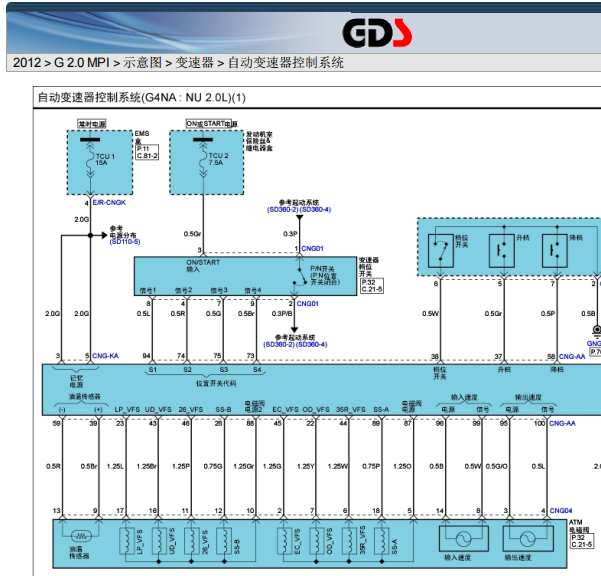Go to the 变速器 breadcrumb item
The image size is (601, 576).
point(194,62)
